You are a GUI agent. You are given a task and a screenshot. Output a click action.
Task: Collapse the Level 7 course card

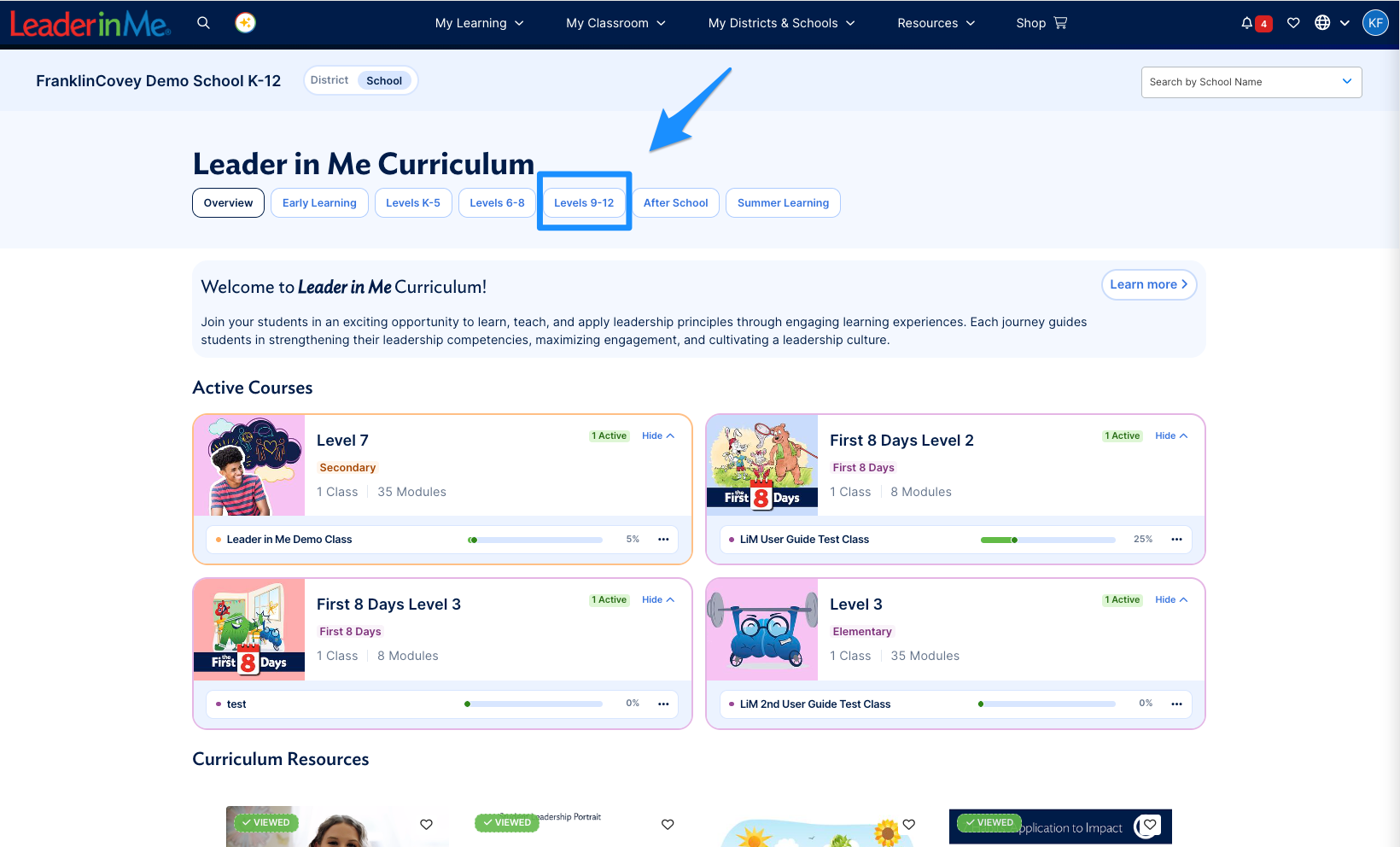coord(658,436)
